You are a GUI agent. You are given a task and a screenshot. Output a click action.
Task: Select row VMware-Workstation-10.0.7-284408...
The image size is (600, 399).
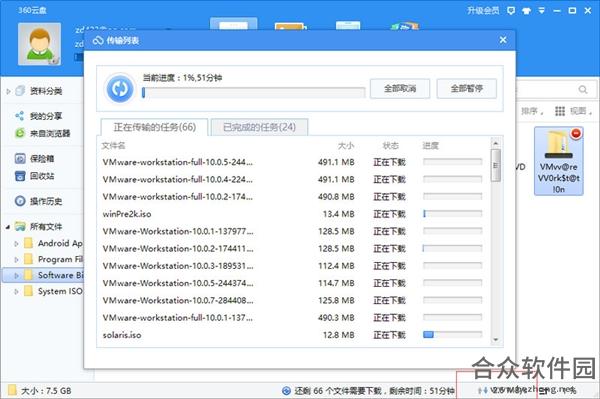pos(293,300)
